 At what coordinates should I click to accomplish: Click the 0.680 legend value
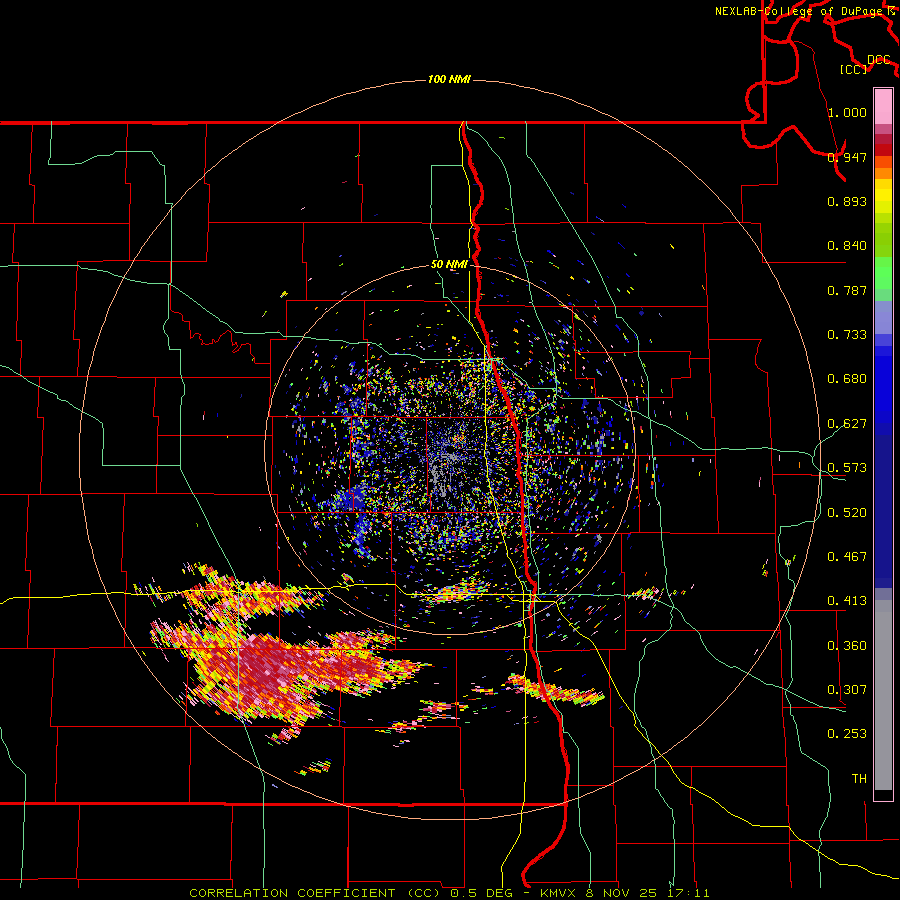tap(847, 379)
